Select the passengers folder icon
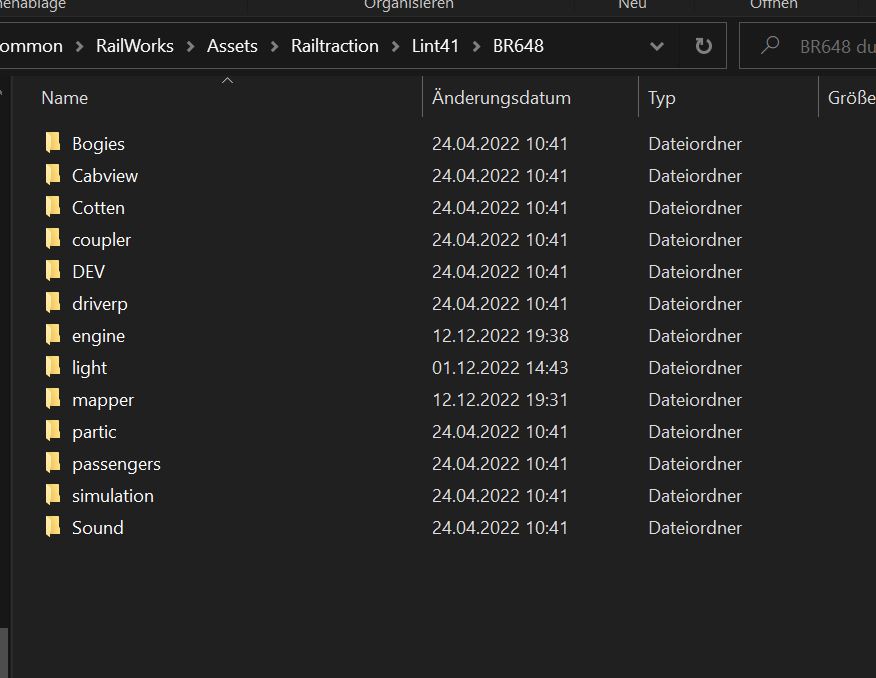876x678 pixels. [x=53, y=463]
